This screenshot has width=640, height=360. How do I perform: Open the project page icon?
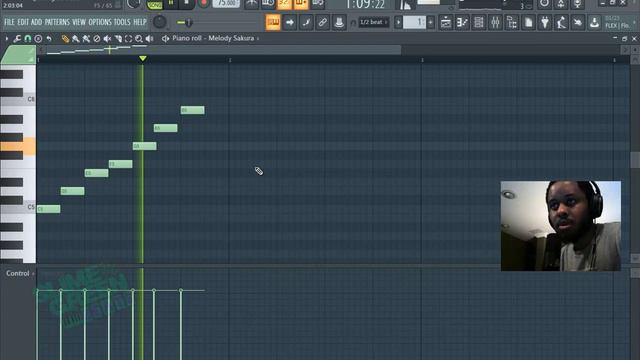[x=529, y=22]
